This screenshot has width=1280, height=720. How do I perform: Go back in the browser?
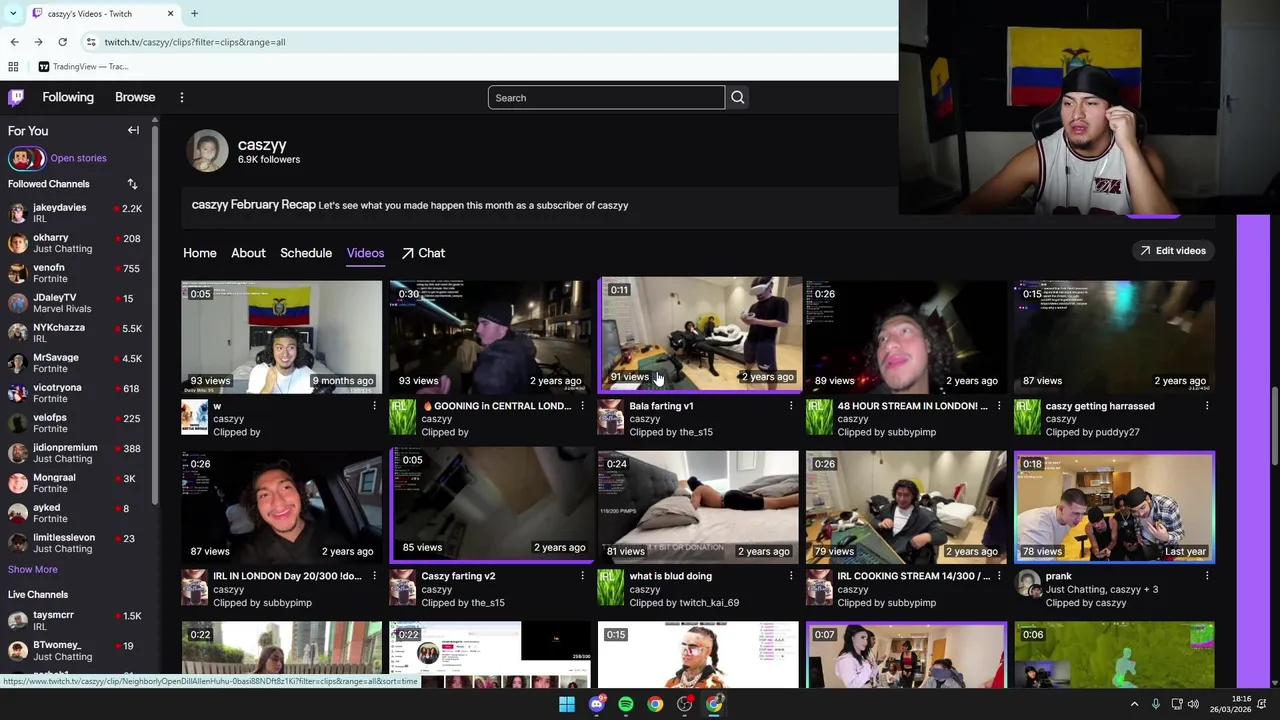tap(14, 42)
